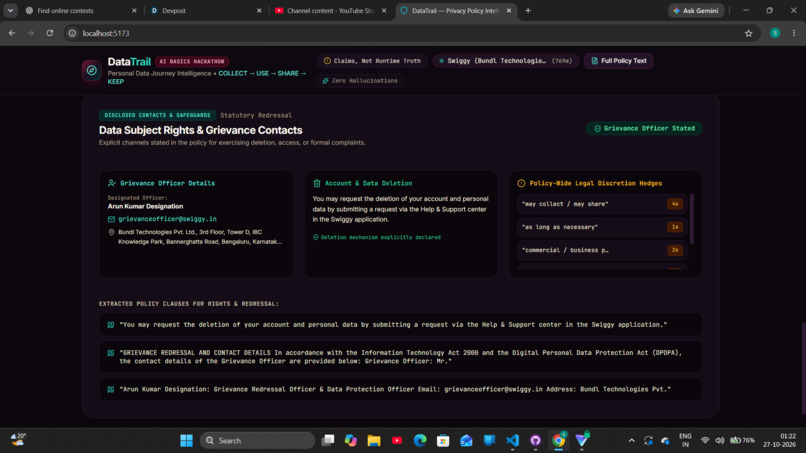This screenshot has height=453, width=806.
Task: Click the Disclosed Contacts & Safeguards label
Action: click(x=157, y=115)
